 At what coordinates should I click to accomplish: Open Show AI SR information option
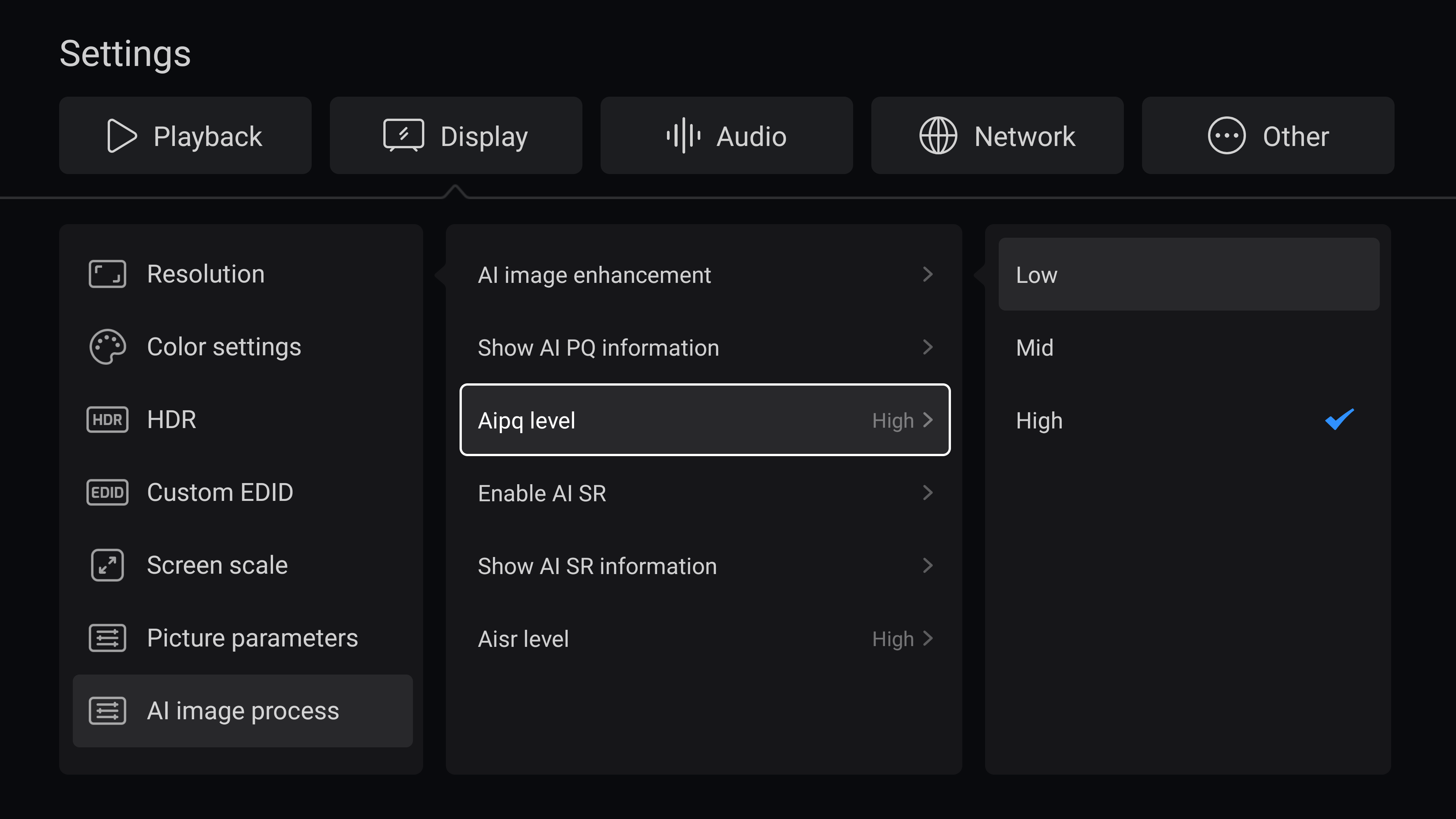pyautogui.click(x=705, y=566)
